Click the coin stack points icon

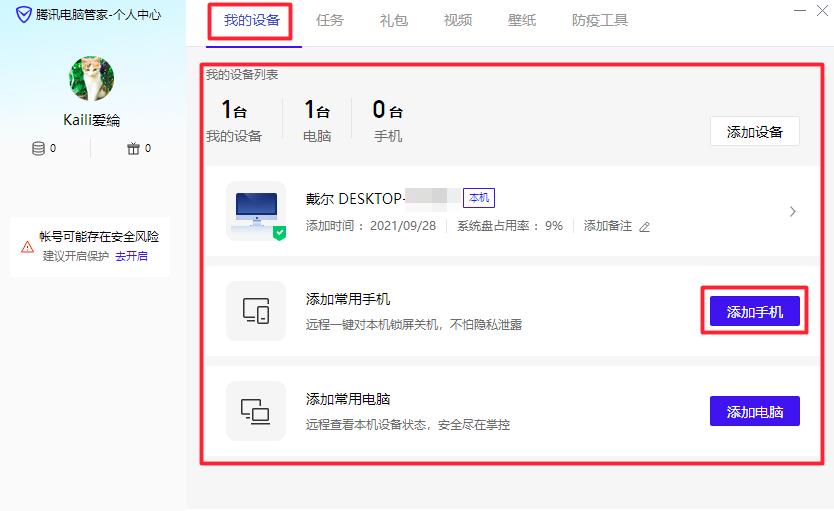(38, 148)
